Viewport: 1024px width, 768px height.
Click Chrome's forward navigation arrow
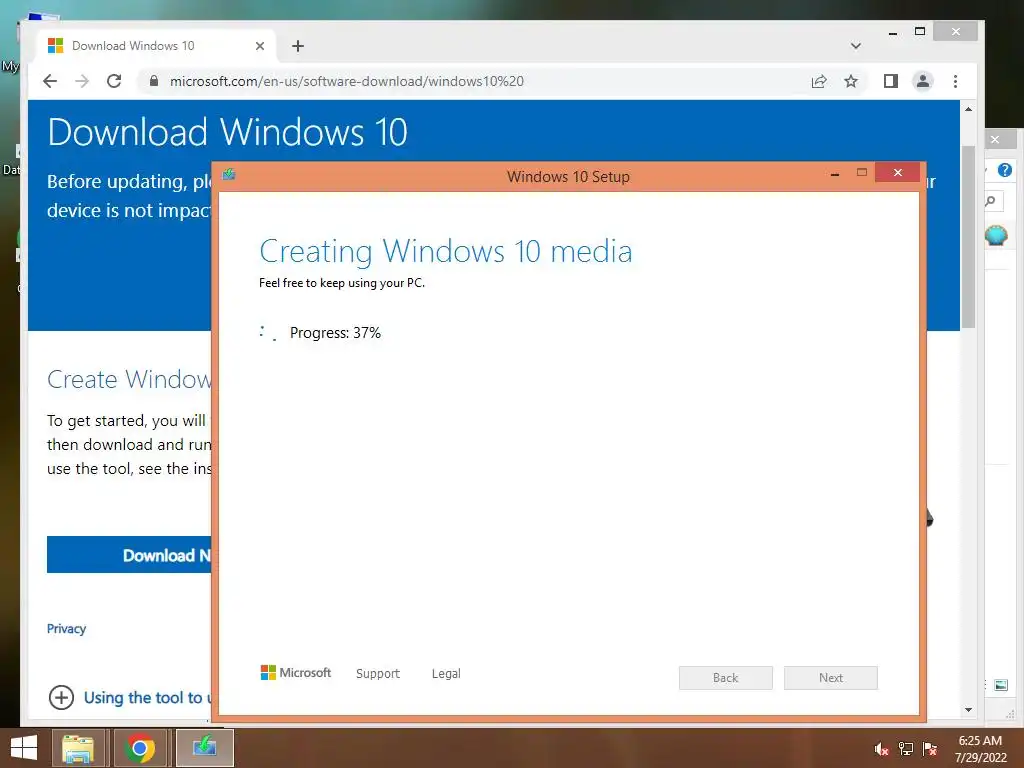click(x=82, y=81)
